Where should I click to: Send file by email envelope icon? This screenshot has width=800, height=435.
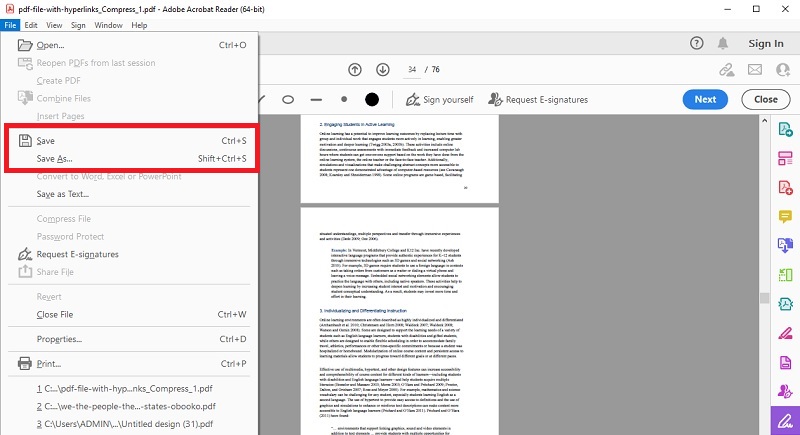[x=755, y=70]
